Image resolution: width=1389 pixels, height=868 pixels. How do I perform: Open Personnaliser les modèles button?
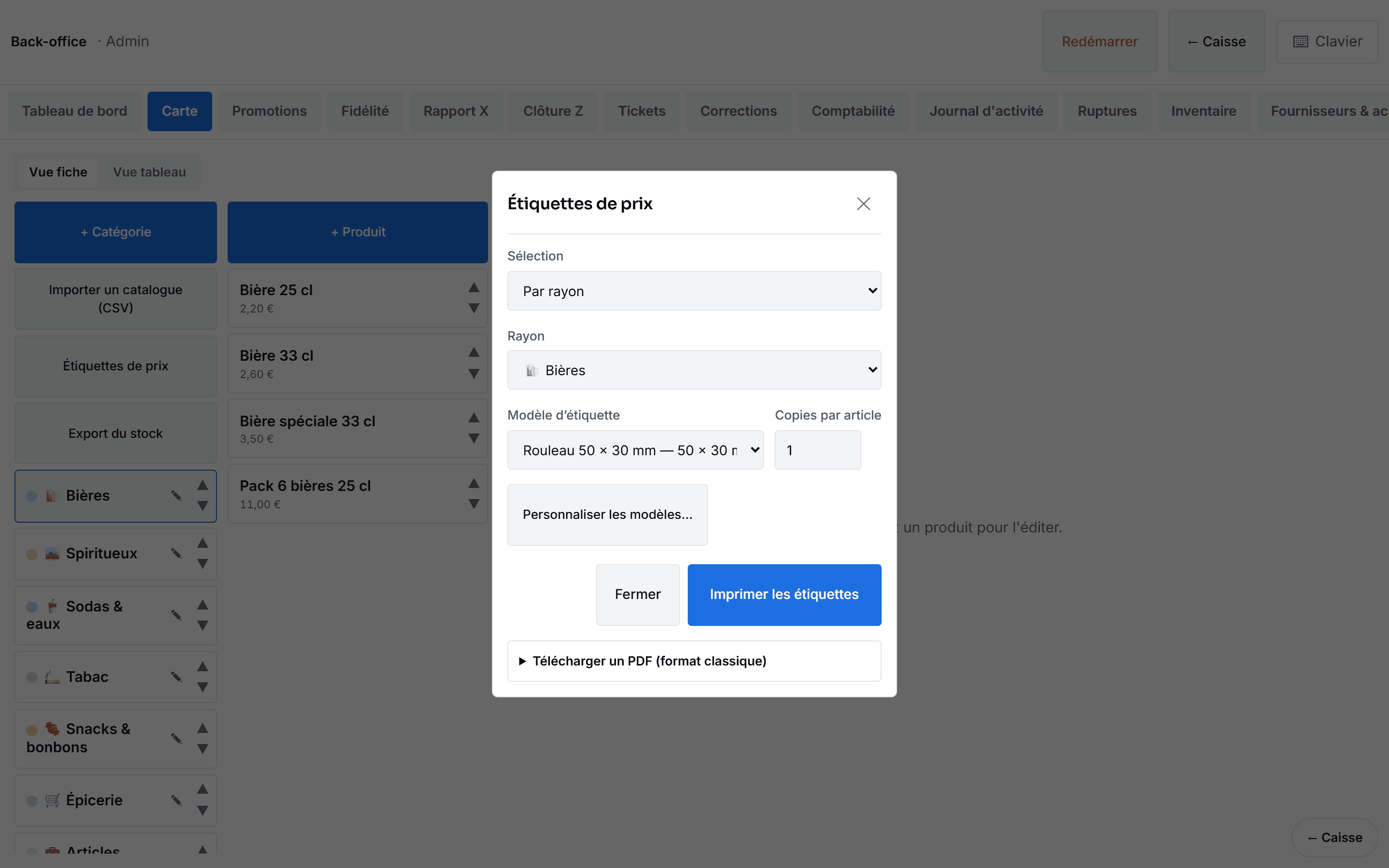607,515
